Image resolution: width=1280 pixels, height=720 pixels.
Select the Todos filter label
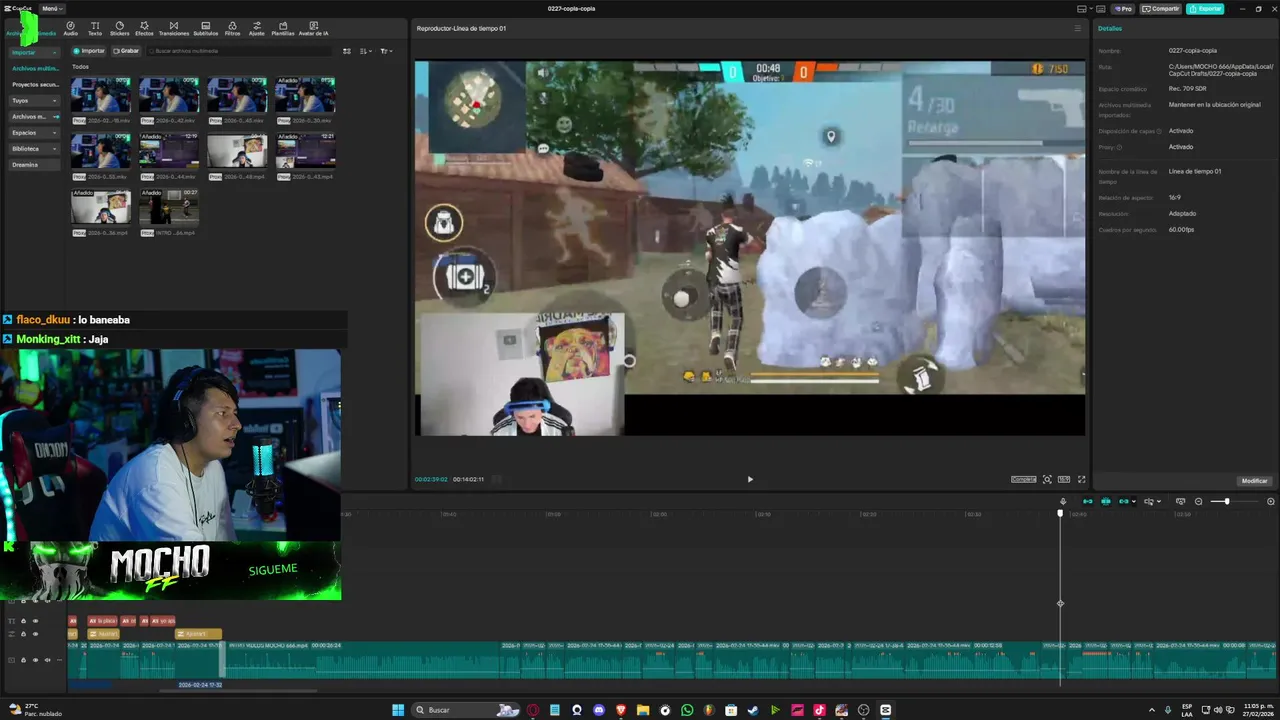[80, 67]
